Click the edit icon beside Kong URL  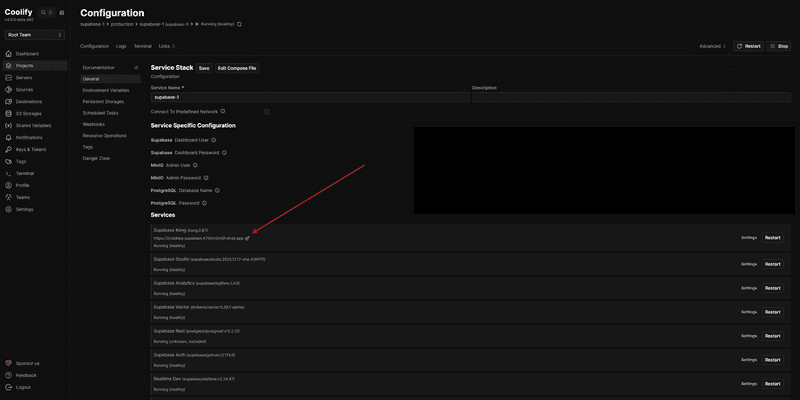coord(247,238)
